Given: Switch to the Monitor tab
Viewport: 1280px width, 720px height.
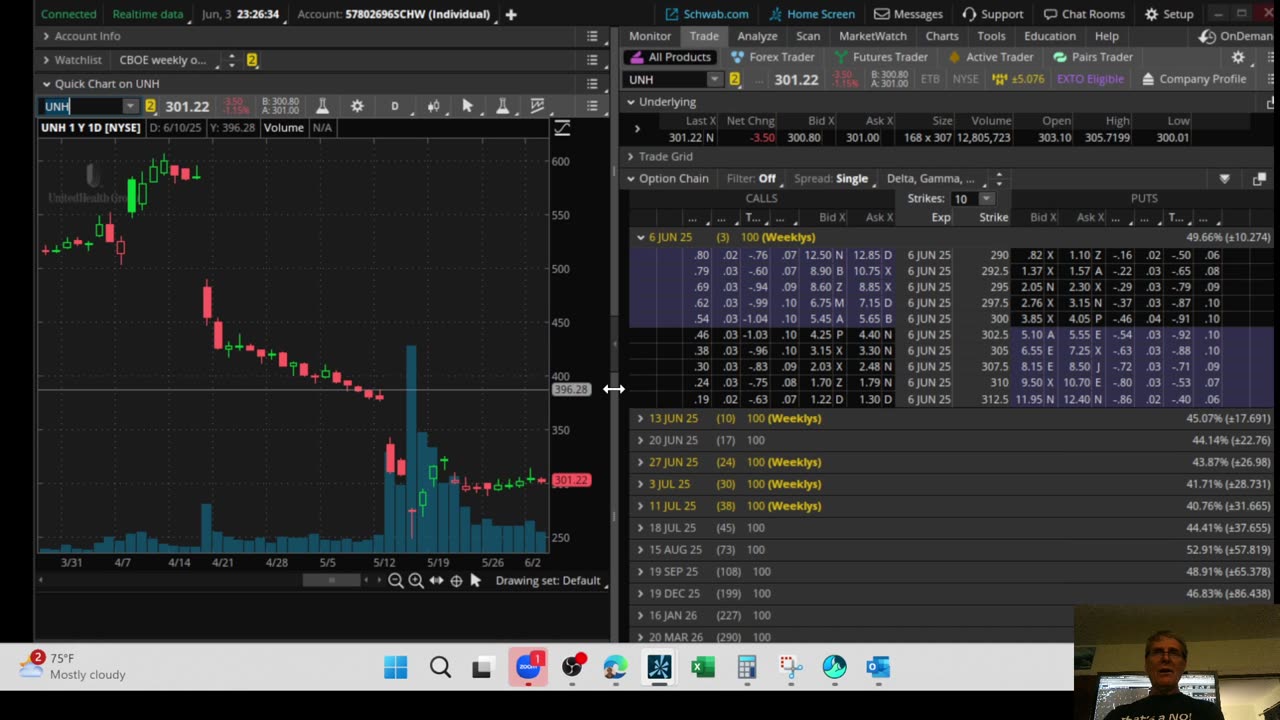Looking at the screenshot, I should 650,36.
